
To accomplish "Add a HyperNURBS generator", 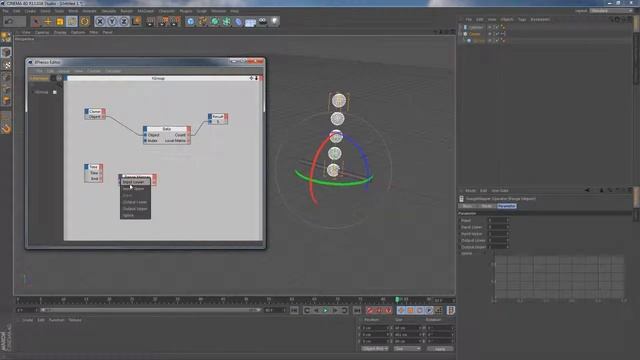I will 214,21.
